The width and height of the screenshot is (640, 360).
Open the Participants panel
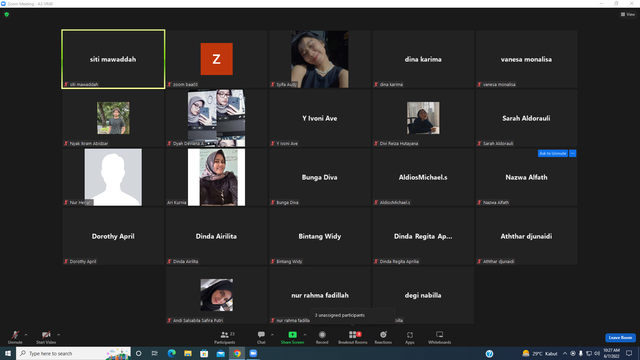[x=224, y=337]
